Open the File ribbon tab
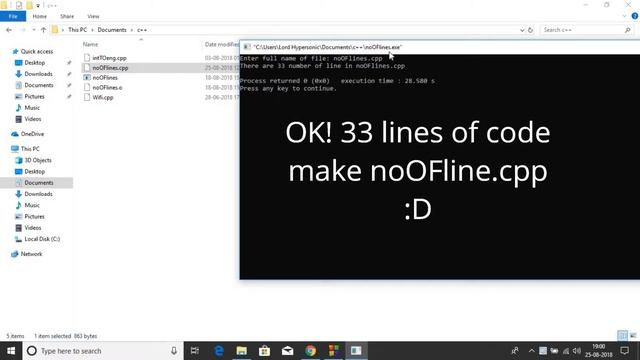The width and height of the screenshot is (640, 360). coord(13,16)
